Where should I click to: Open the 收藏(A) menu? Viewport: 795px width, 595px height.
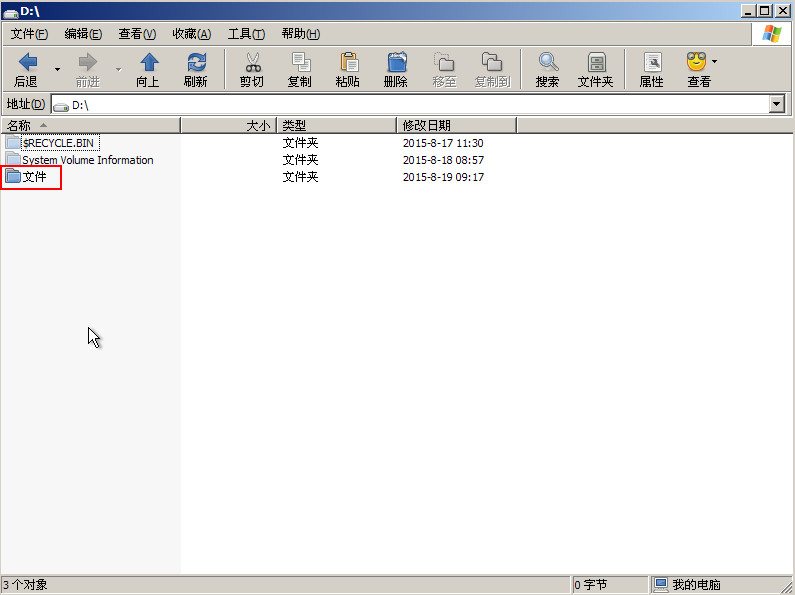coord(192,34)
